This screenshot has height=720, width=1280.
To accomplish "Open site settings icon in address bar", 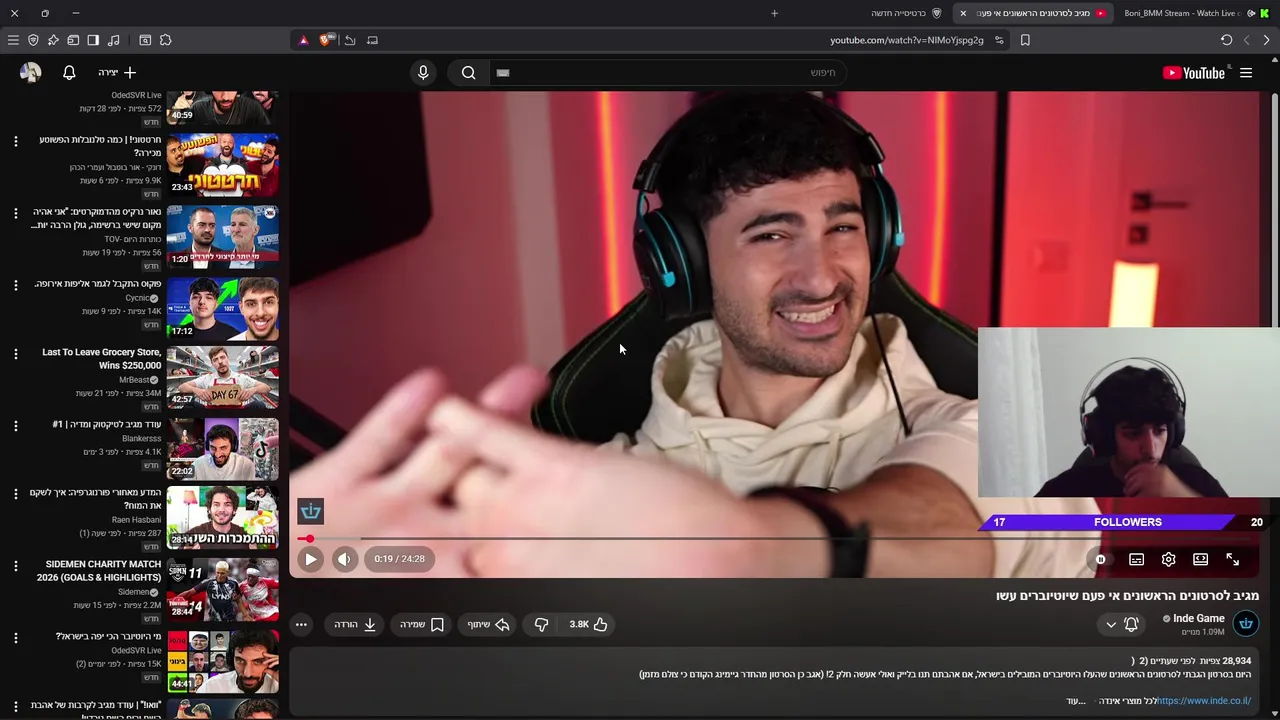I will 999,40.
